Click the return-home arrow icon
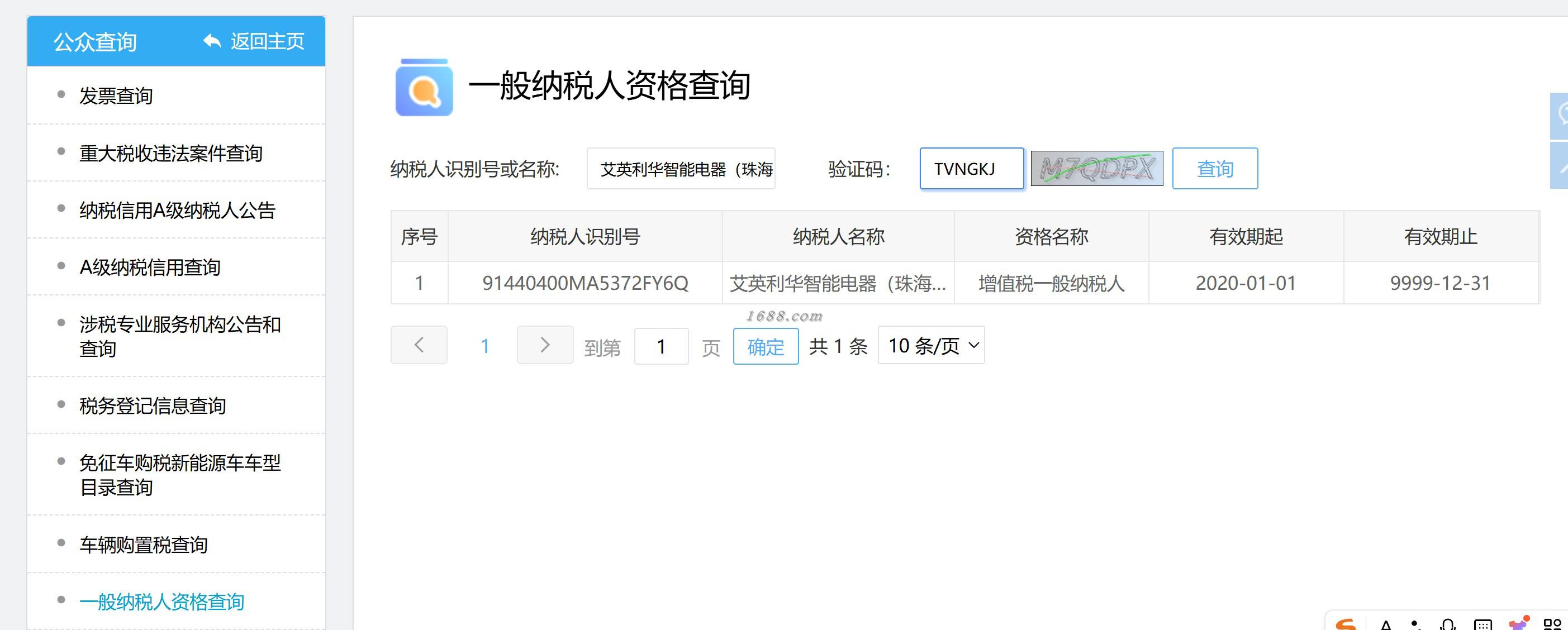 [212, 41]
